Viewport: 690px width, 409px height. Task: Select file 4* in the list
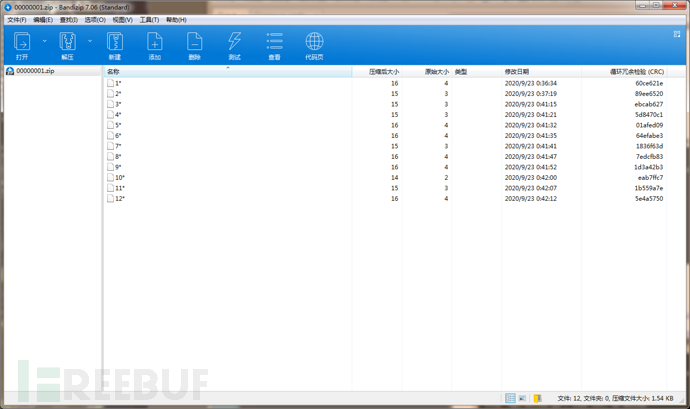click(118, 114)
